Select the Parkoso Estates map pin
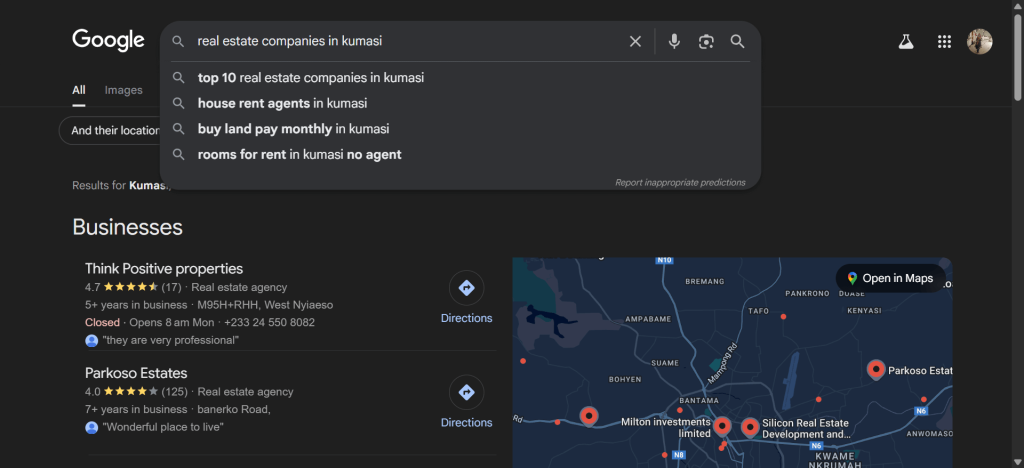Image resolution: width=1024 pixels, height=468 pixels. pyautogui.click(x=876, y=369)
